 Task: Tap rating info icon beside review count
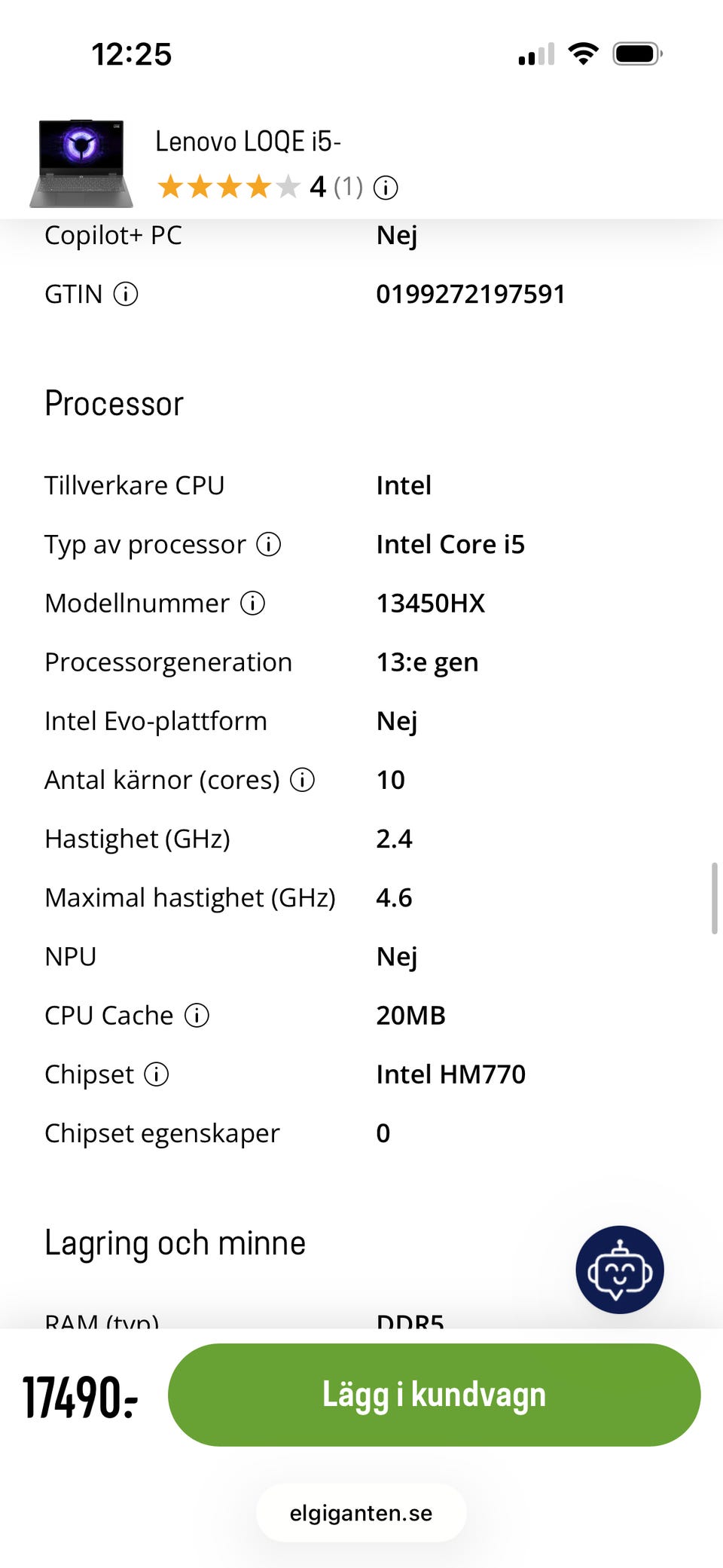click(386, 188)
